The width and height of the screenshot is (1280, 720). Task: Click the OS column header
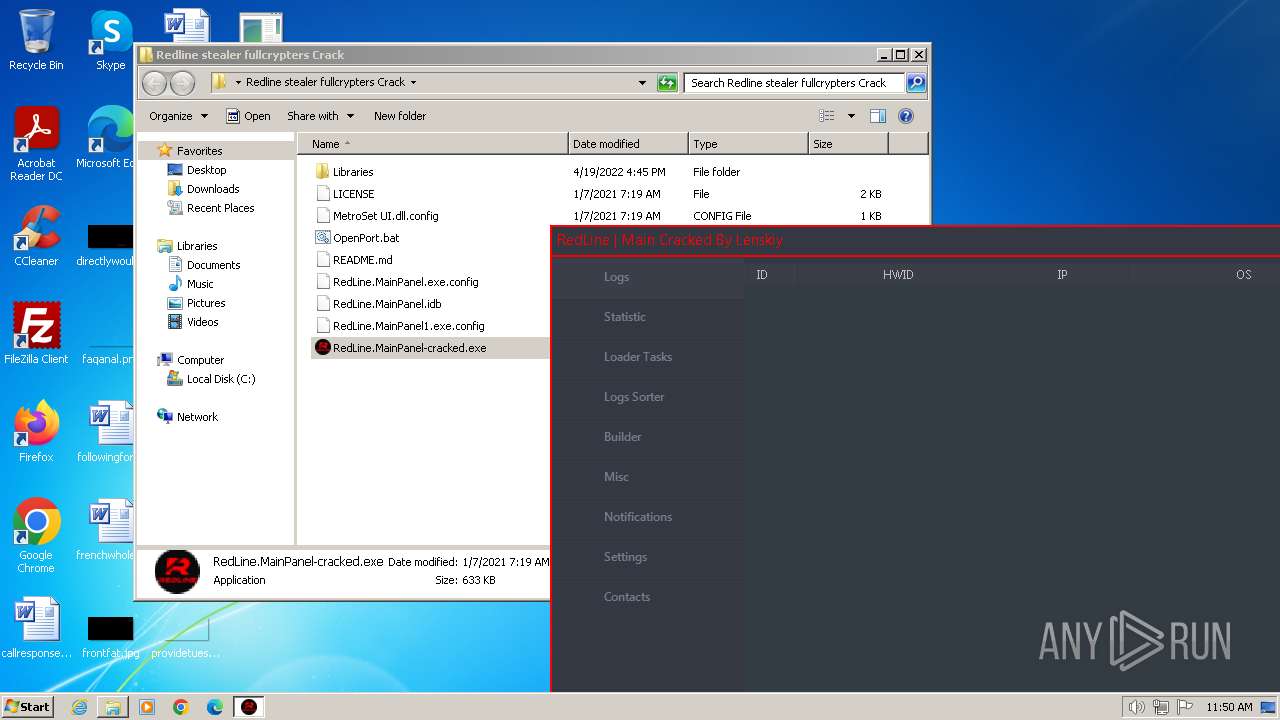(x=1243, y=275)
